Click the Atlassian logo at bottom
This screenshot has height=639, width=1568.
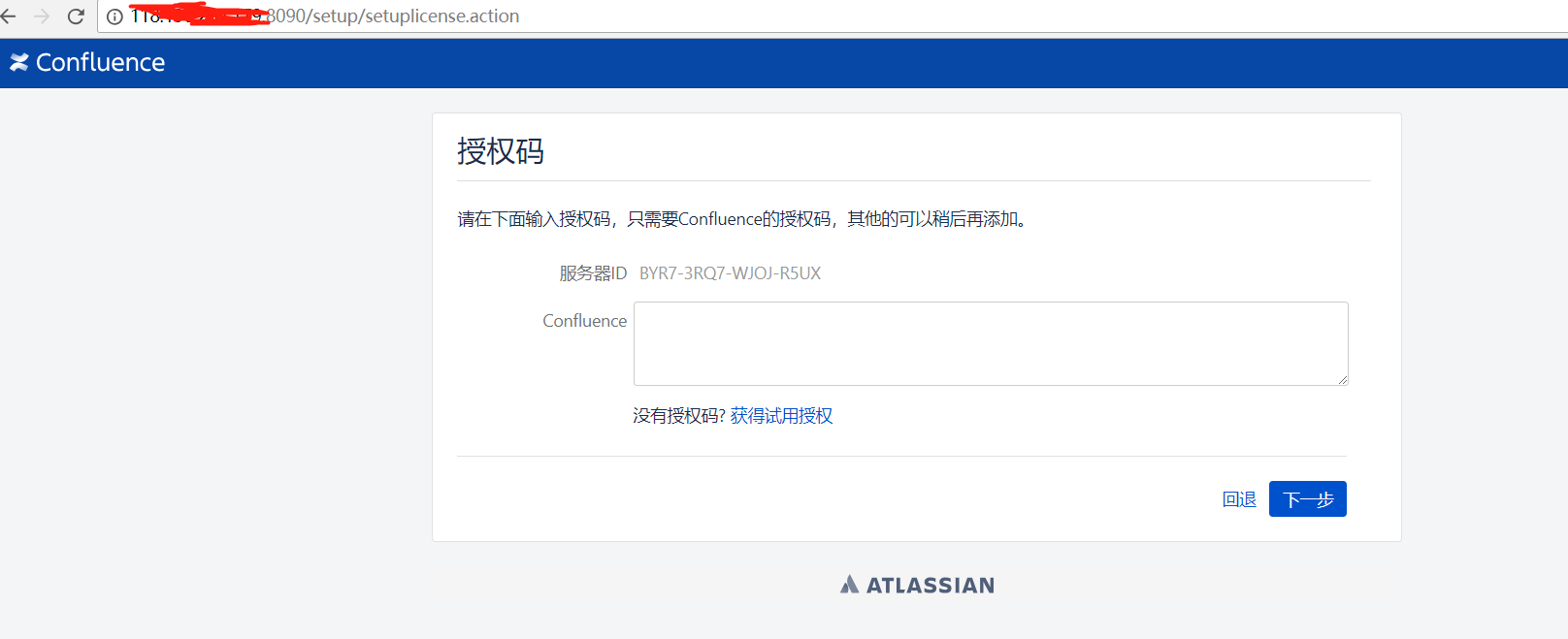coord(917,585)
